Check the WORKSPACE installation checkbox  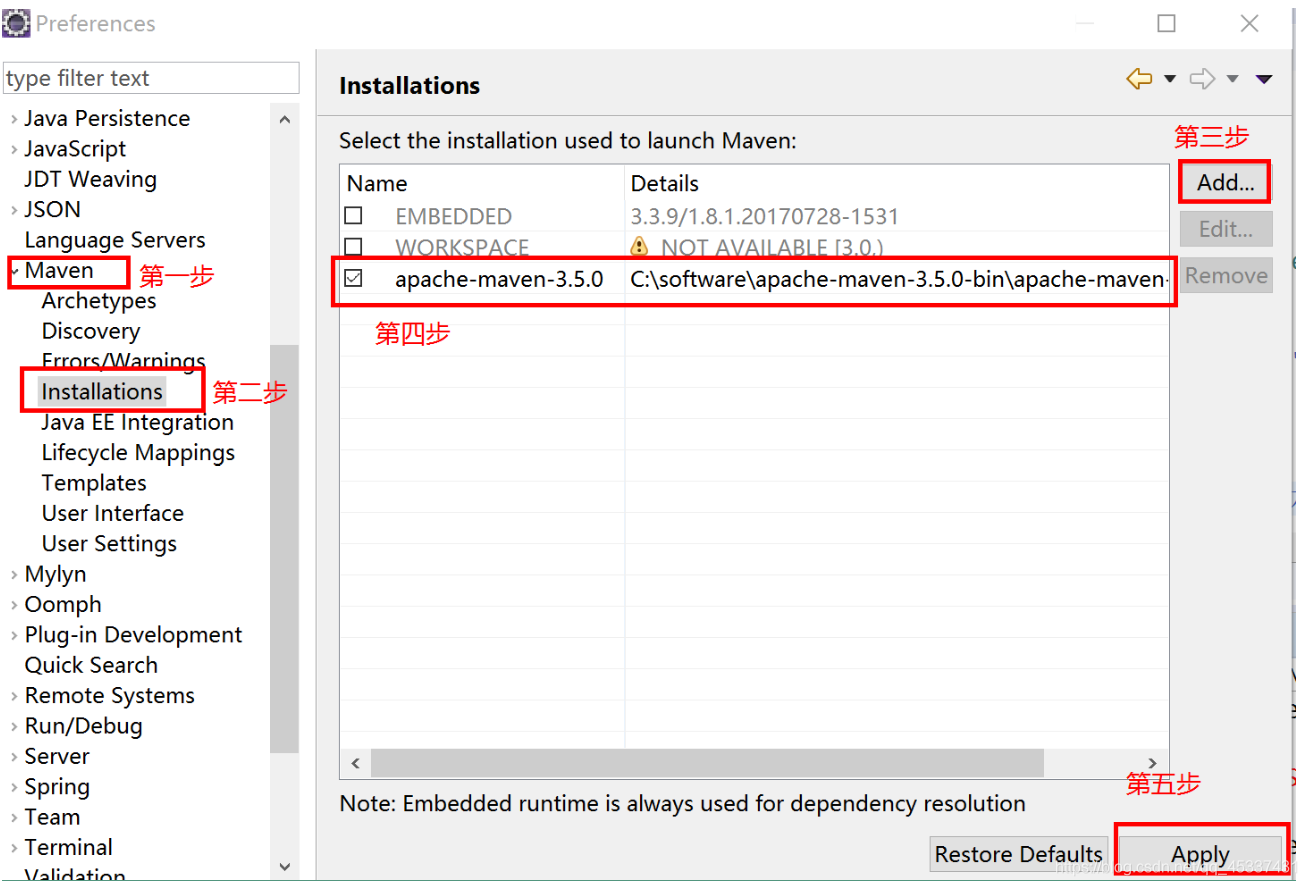[353, 246]
